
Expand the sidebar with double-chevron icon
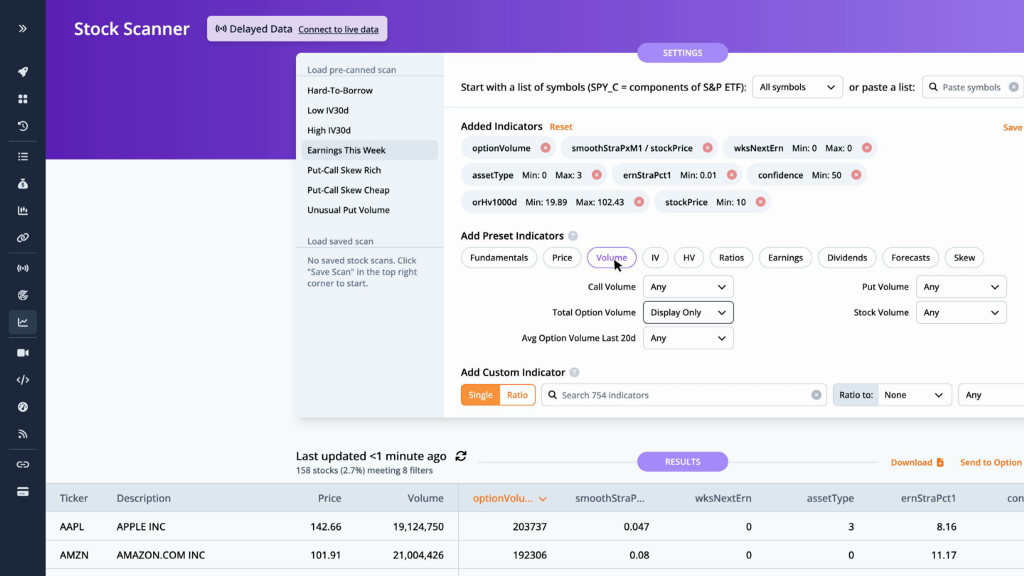22,29
